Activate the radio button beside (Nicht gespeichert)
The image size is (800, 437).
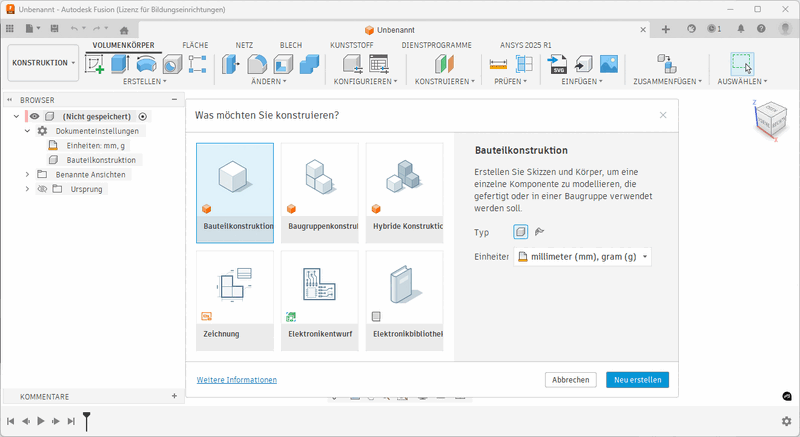tap(143, 117)
